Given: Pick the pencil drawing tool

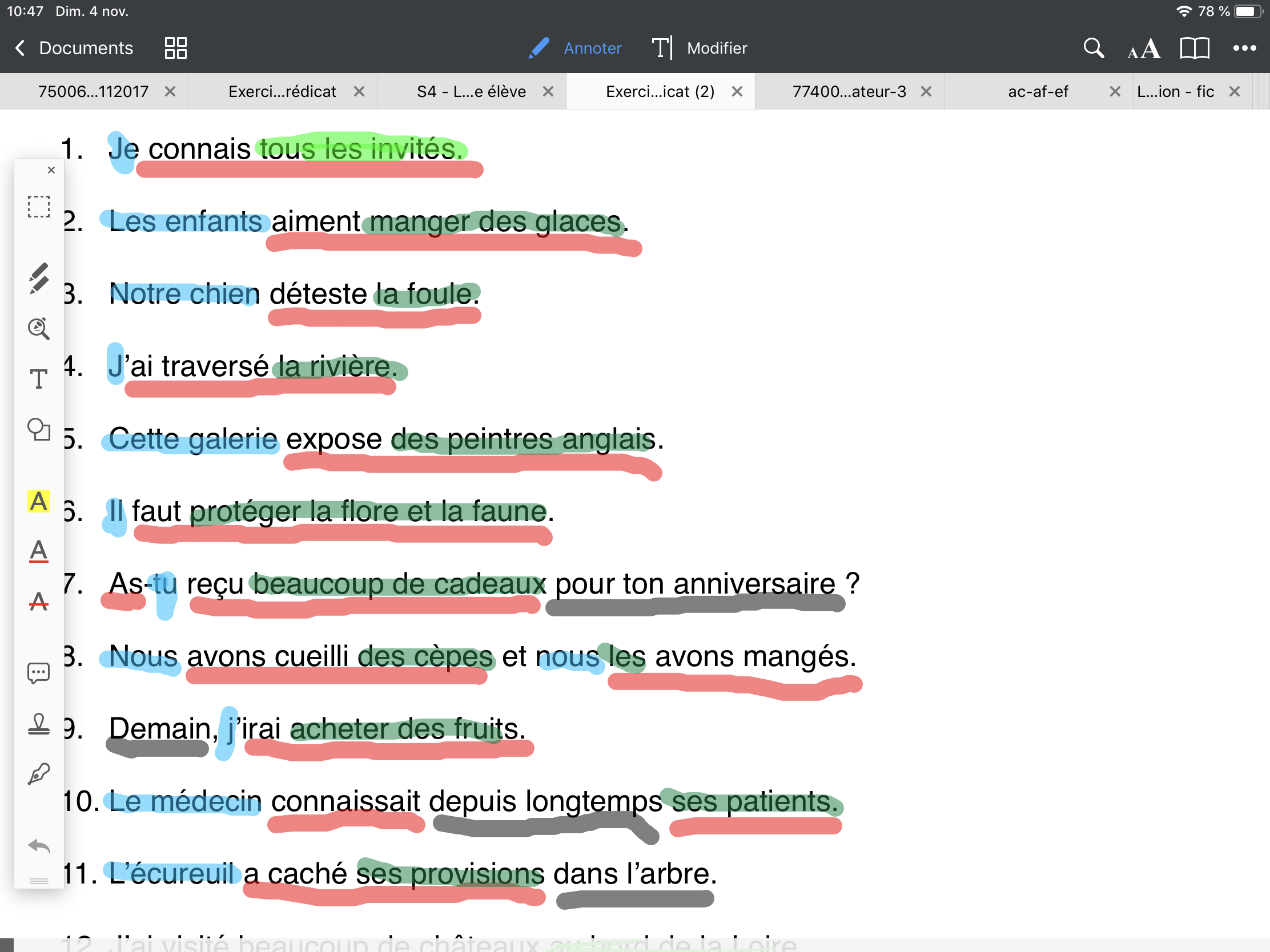Looking at the screenshot, I should [38, 279].
